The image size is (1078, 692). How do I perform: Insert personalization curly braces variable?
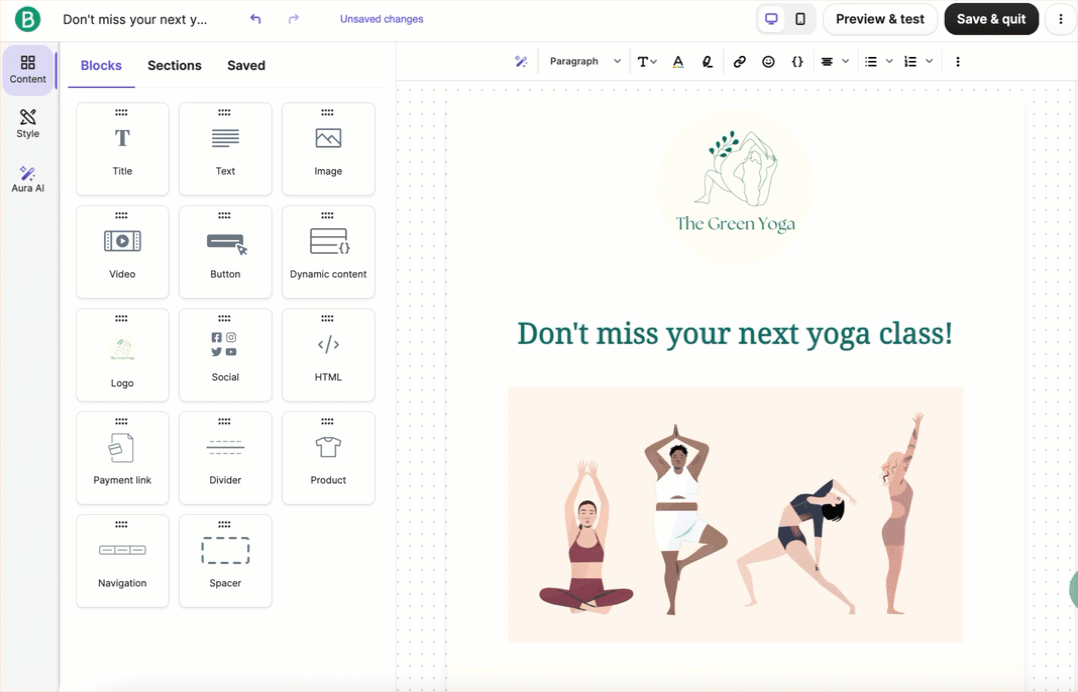tap(797, 62)
